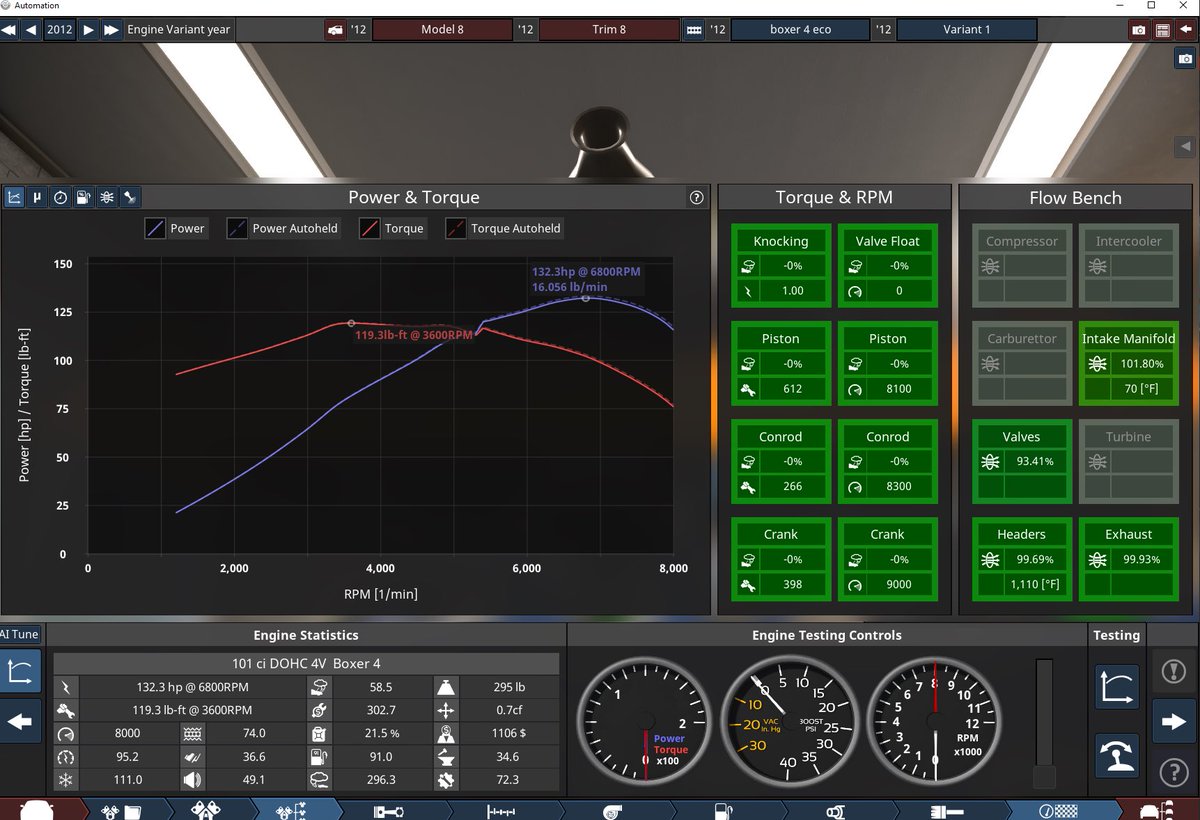Toggle the Torque Autoheld curve legend
Screen dimensions: 1200x820
(x=504, y=228)
